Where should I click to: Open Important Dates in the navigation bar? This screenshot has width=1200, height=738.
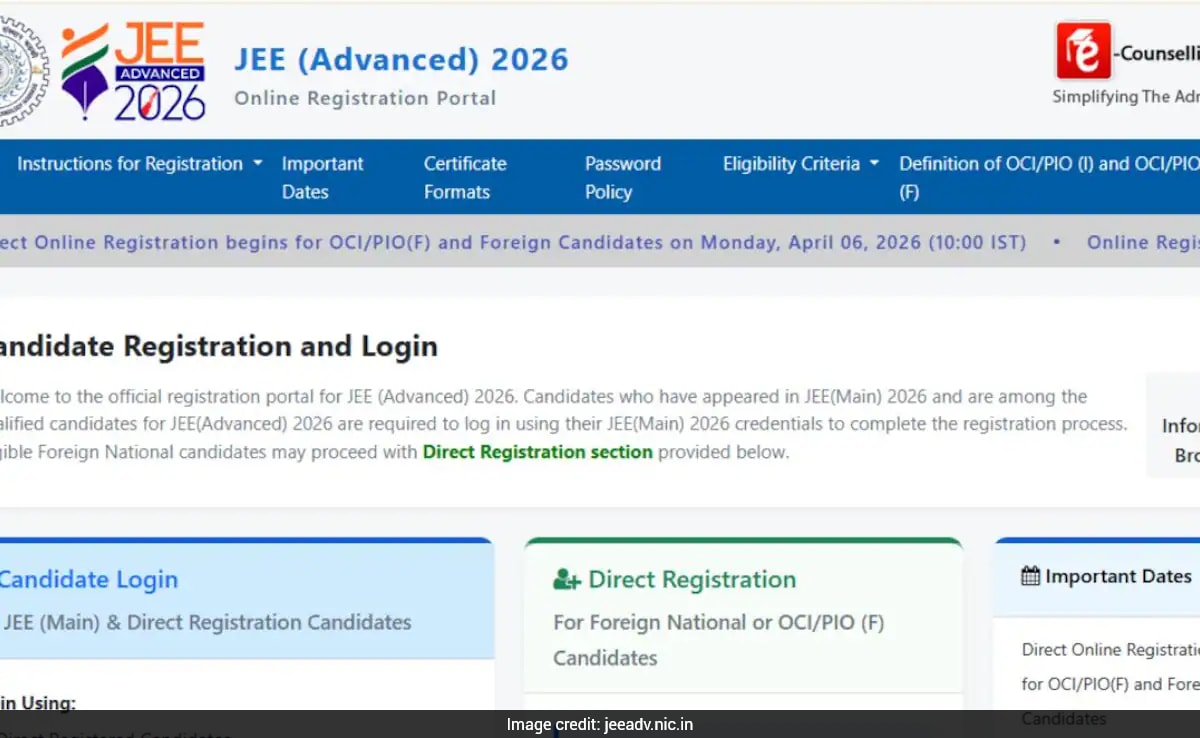[x=322, y=177]
